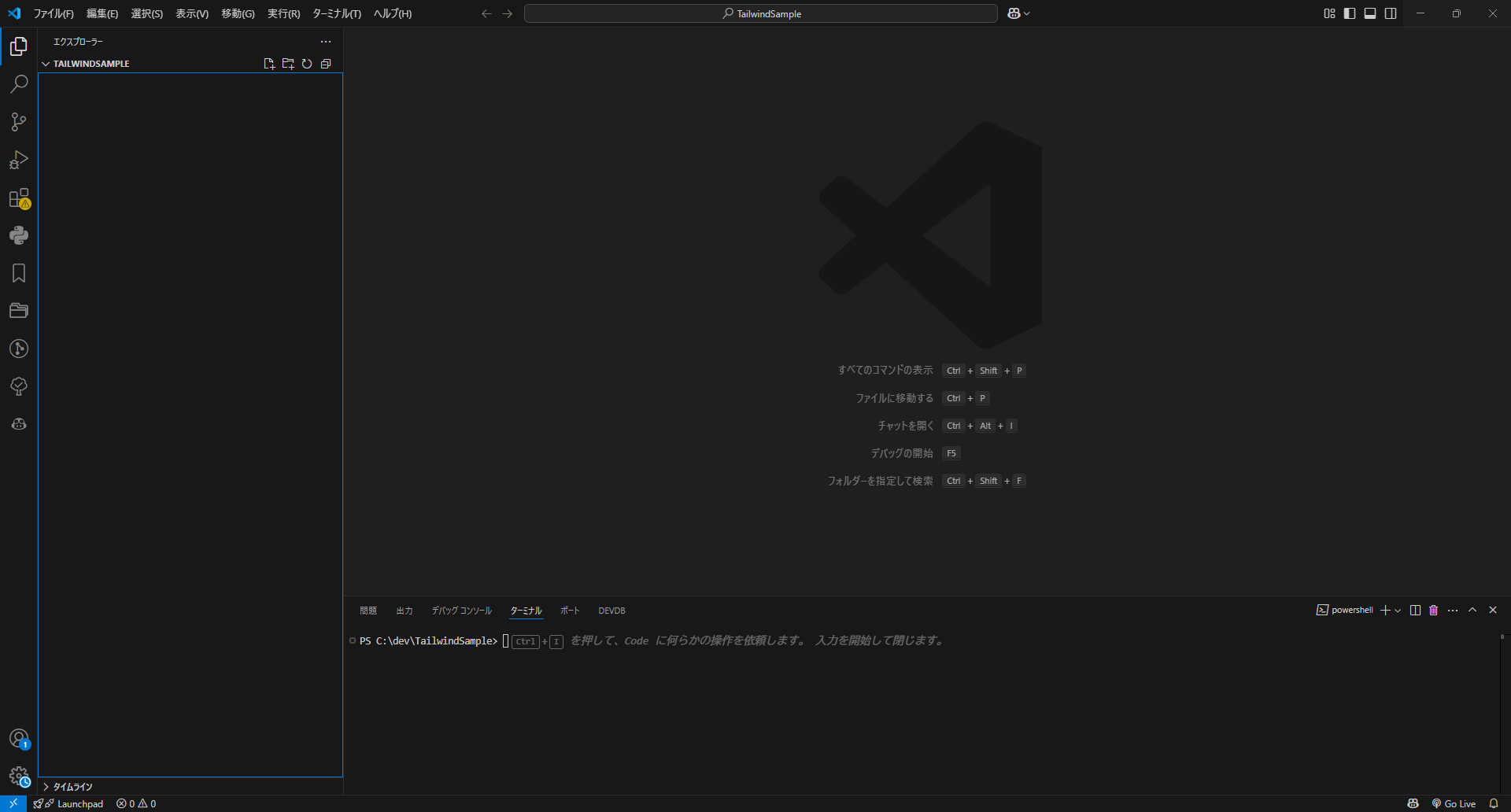1511x812 pixels.
Task: Open the Git Graph circular icon
Action: click(x=19, y=349)
